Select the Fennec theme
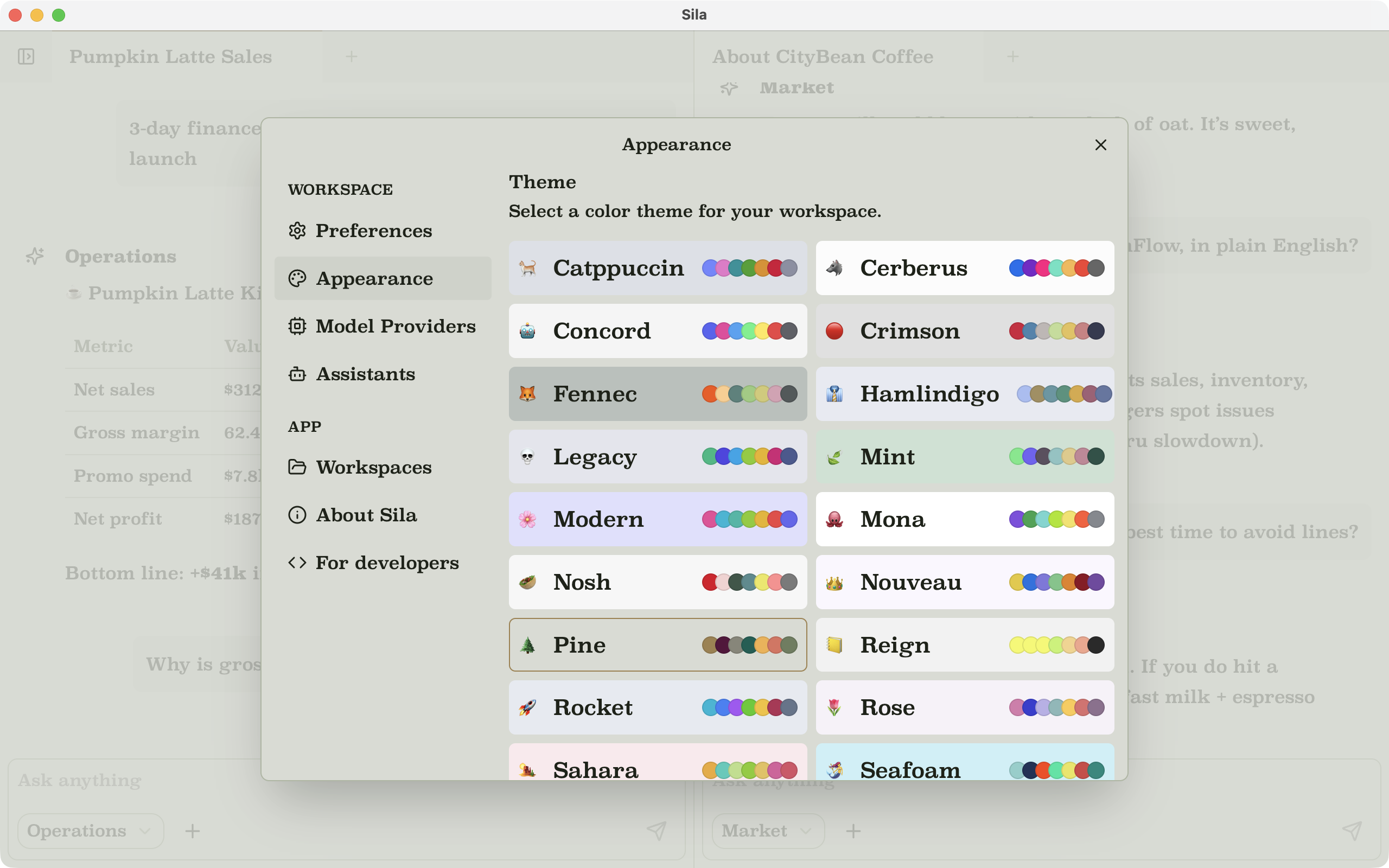The height and width of the screenshot is (868, 1389). pos(657,394)
